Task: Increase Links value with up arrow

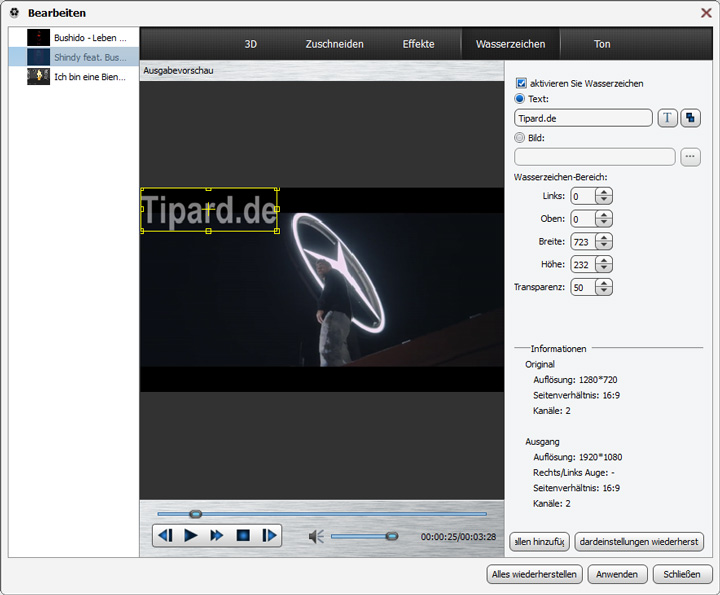Action: pyautogui.click(x=604, y=192)
